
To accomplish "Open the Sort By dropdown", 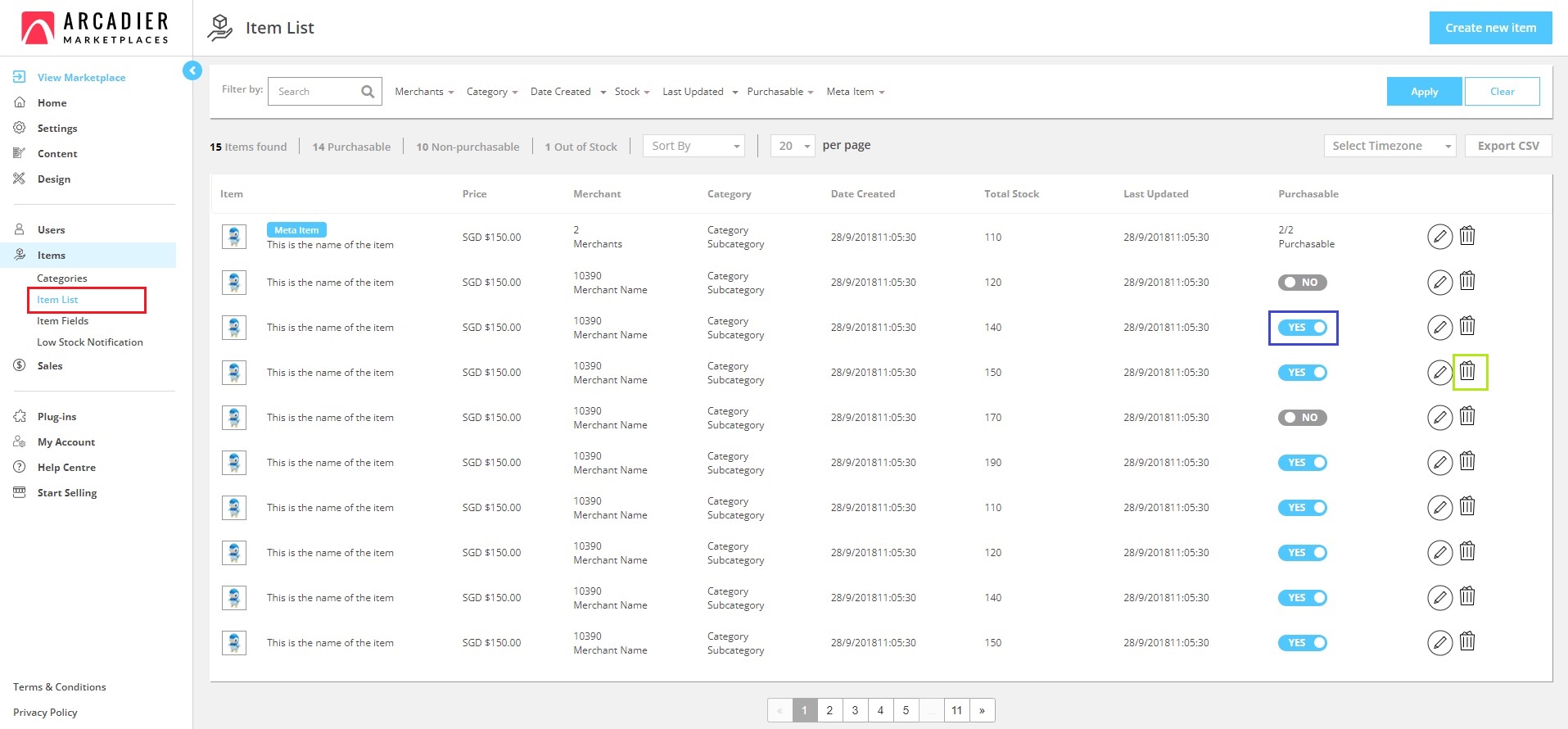I will (694, 146).
